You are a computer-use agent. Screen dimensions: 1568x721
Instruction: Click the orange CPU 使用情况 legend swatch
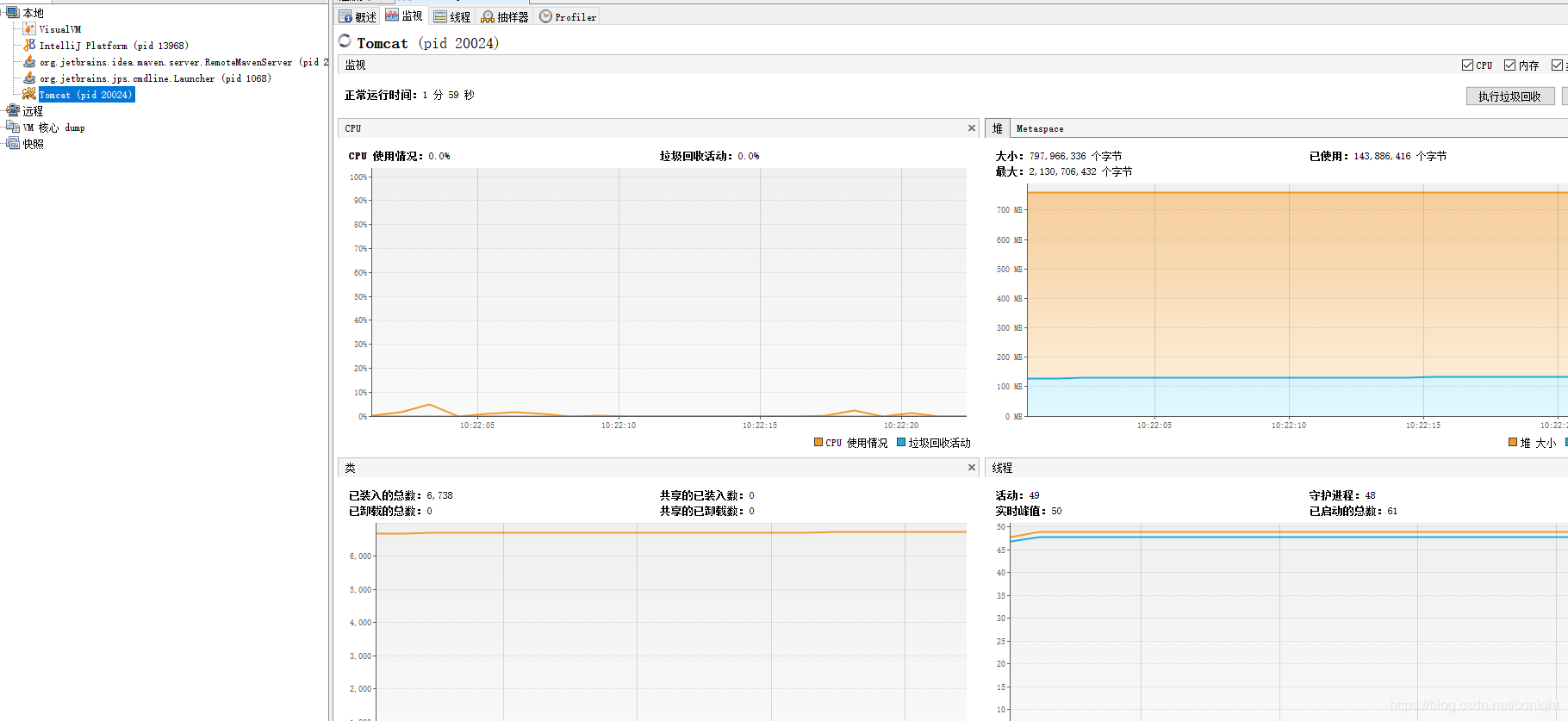818,442
